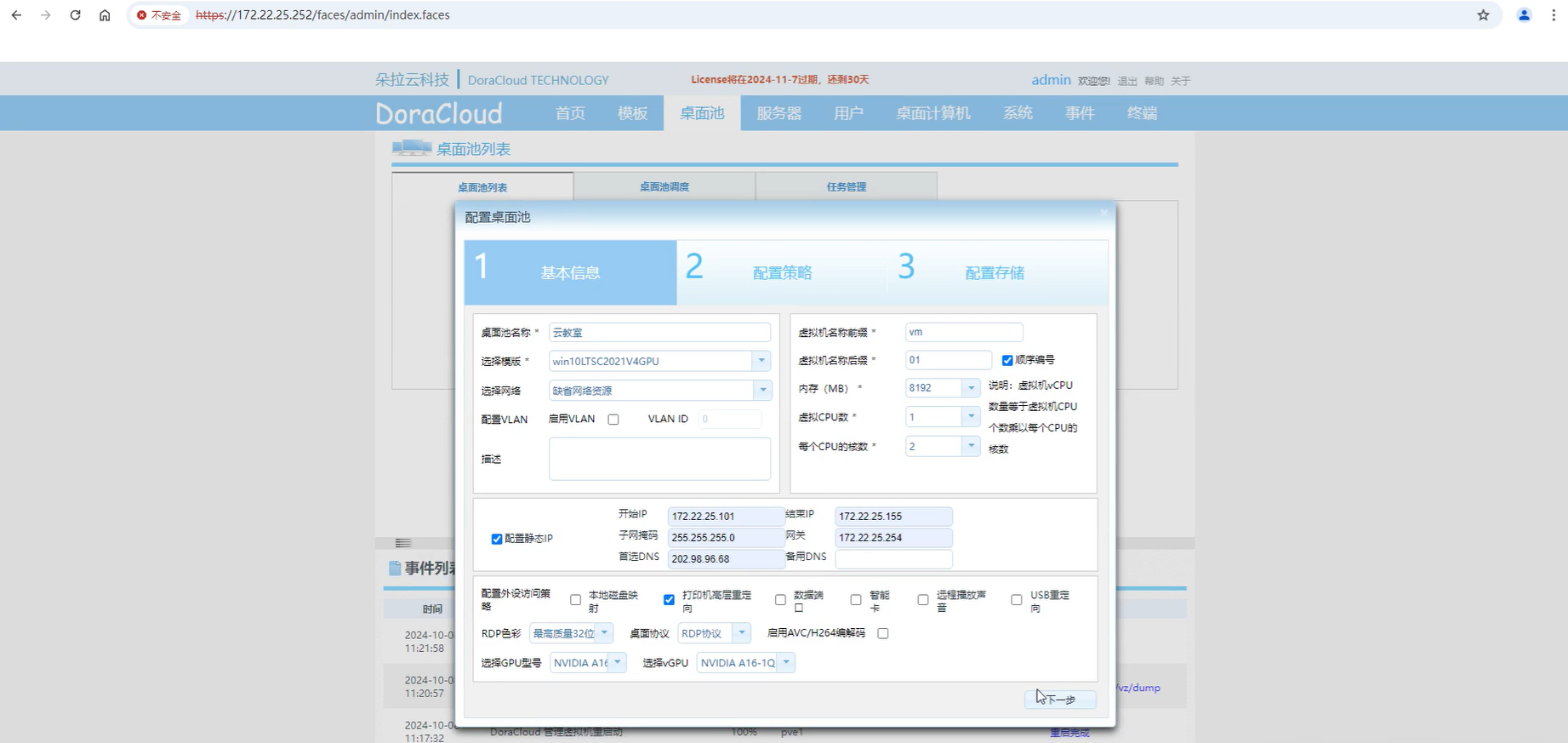The height and width of the screenshot is (743, 1568).
Task: Enable 本地磁盘映射 checkbox
Action: pyautogui.click(x=576, y=600)
